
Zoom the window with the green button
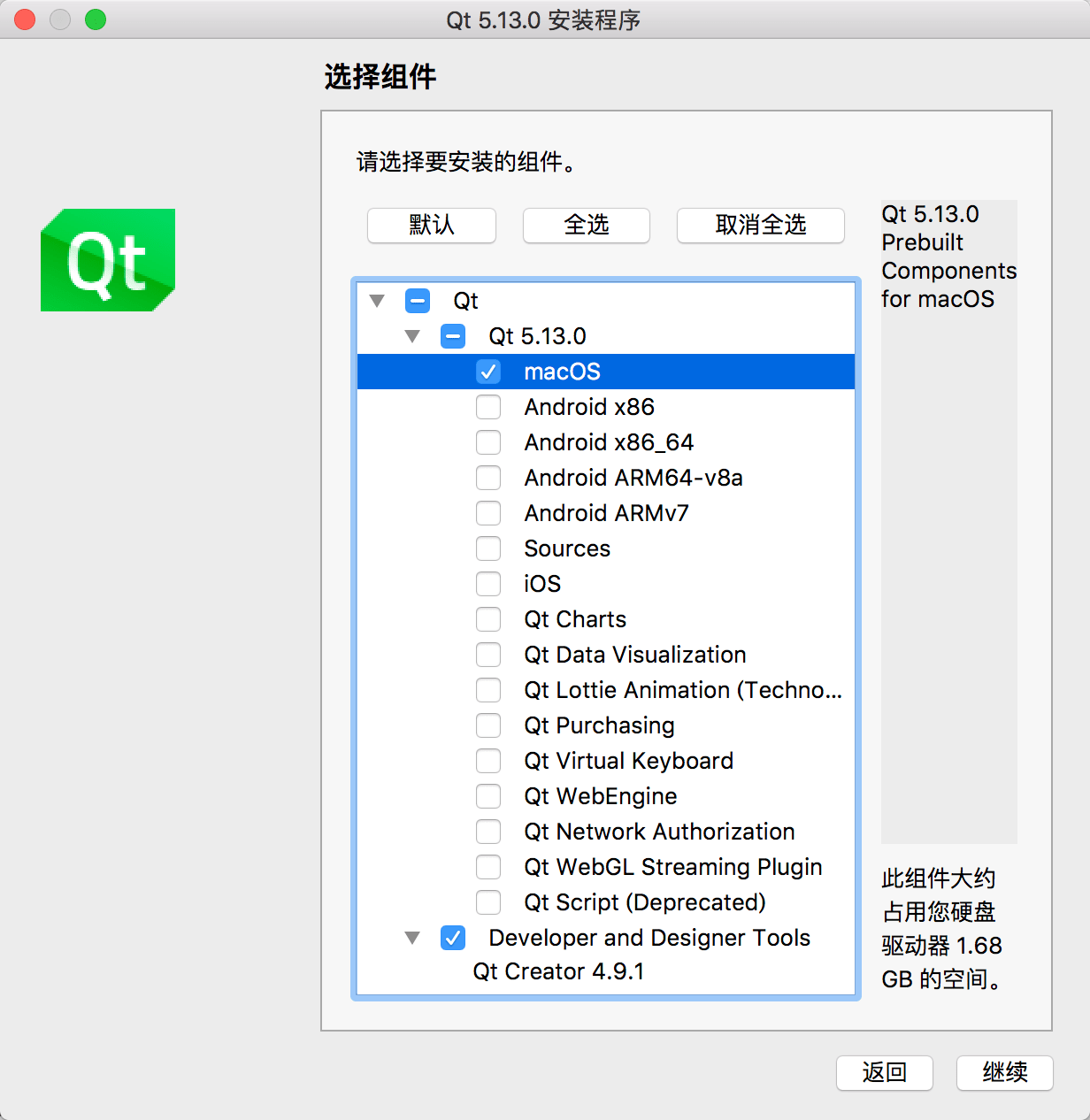[96, 19]
